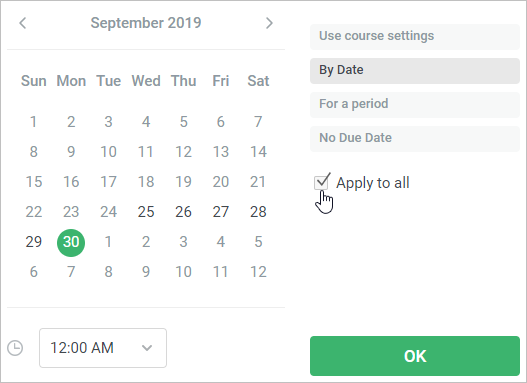
Task: Select Use course settings option
Action: 415,37
